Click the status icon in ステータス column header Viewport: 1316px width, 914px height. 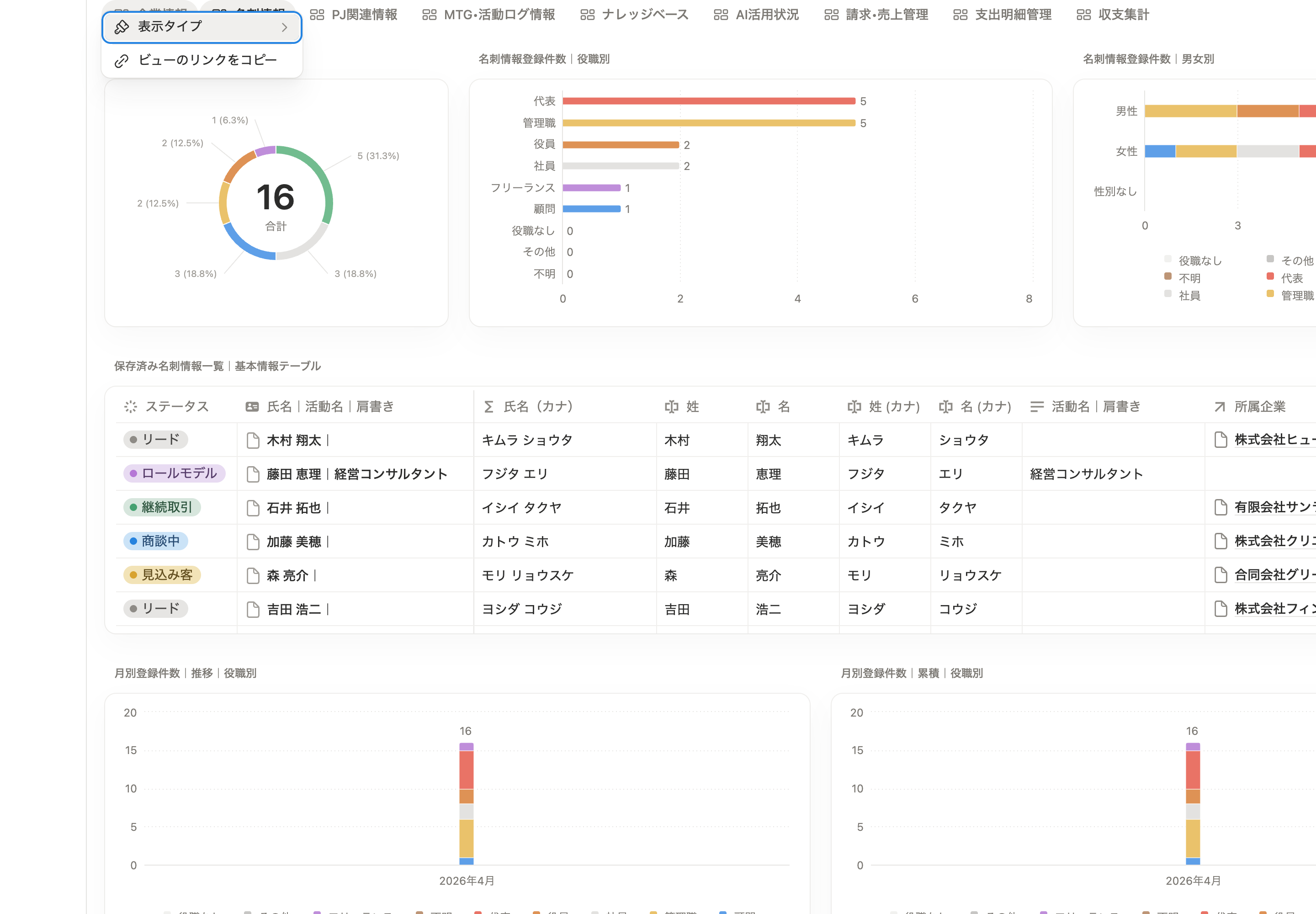(x=131, y=407)
